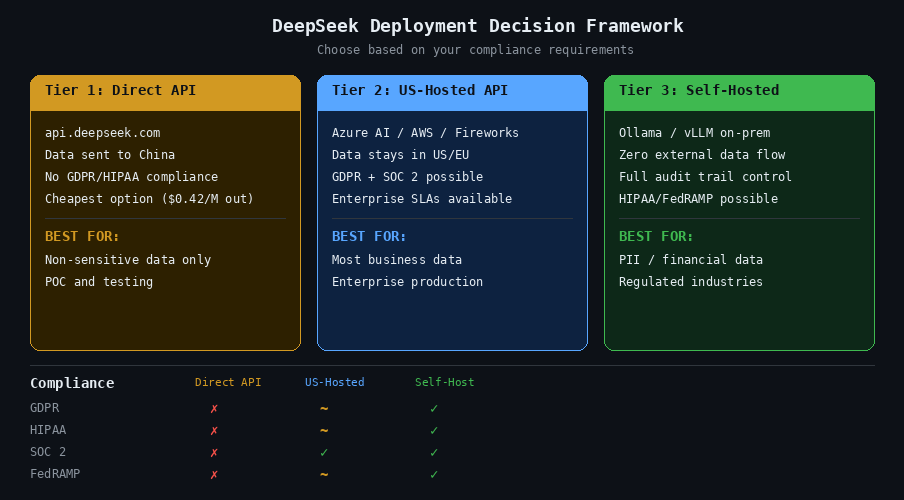Click 'PII / financial data' line

691,260
